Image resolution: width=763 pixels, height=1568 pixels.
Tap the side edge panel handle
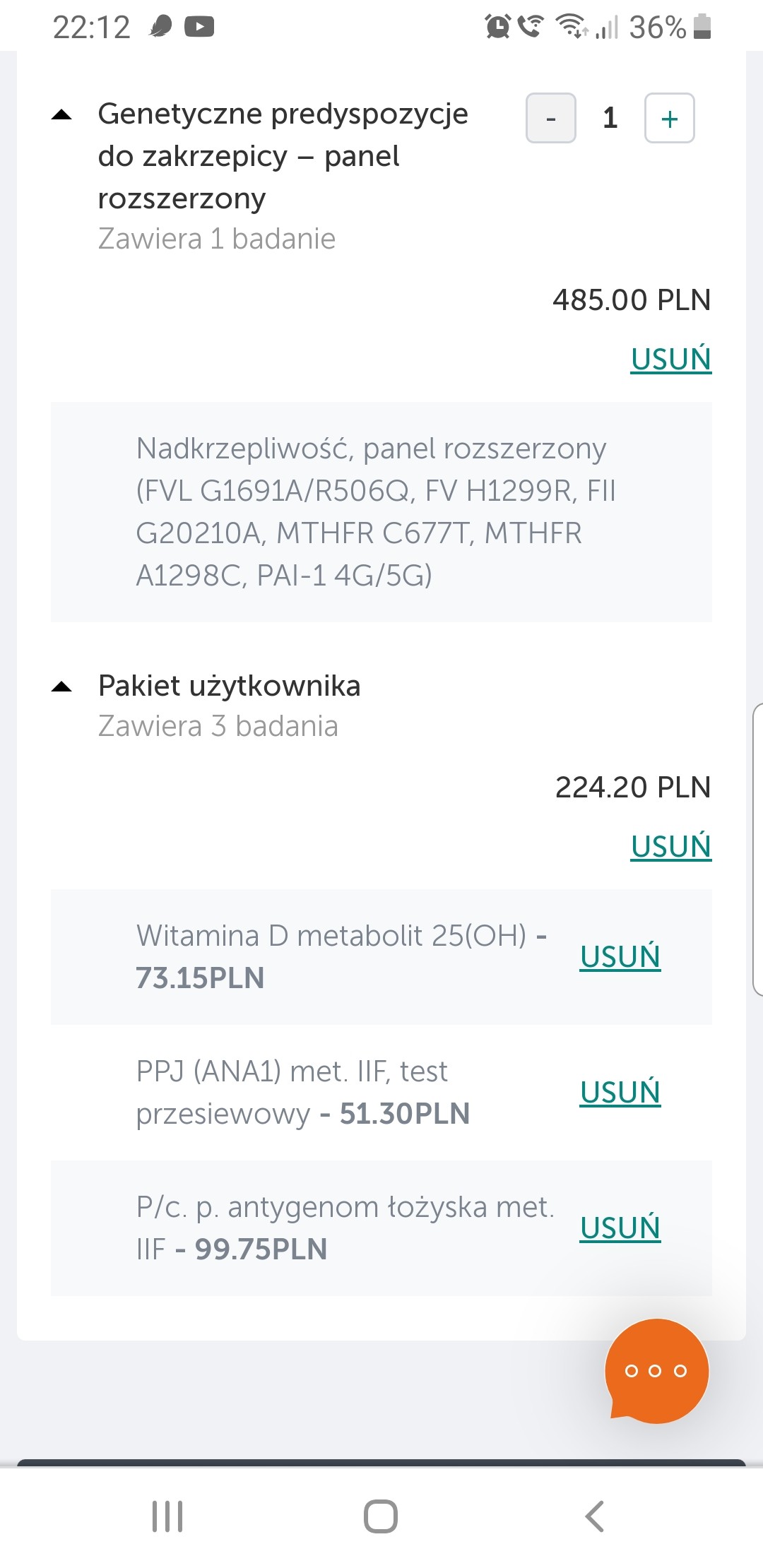[x=757, y=849]
